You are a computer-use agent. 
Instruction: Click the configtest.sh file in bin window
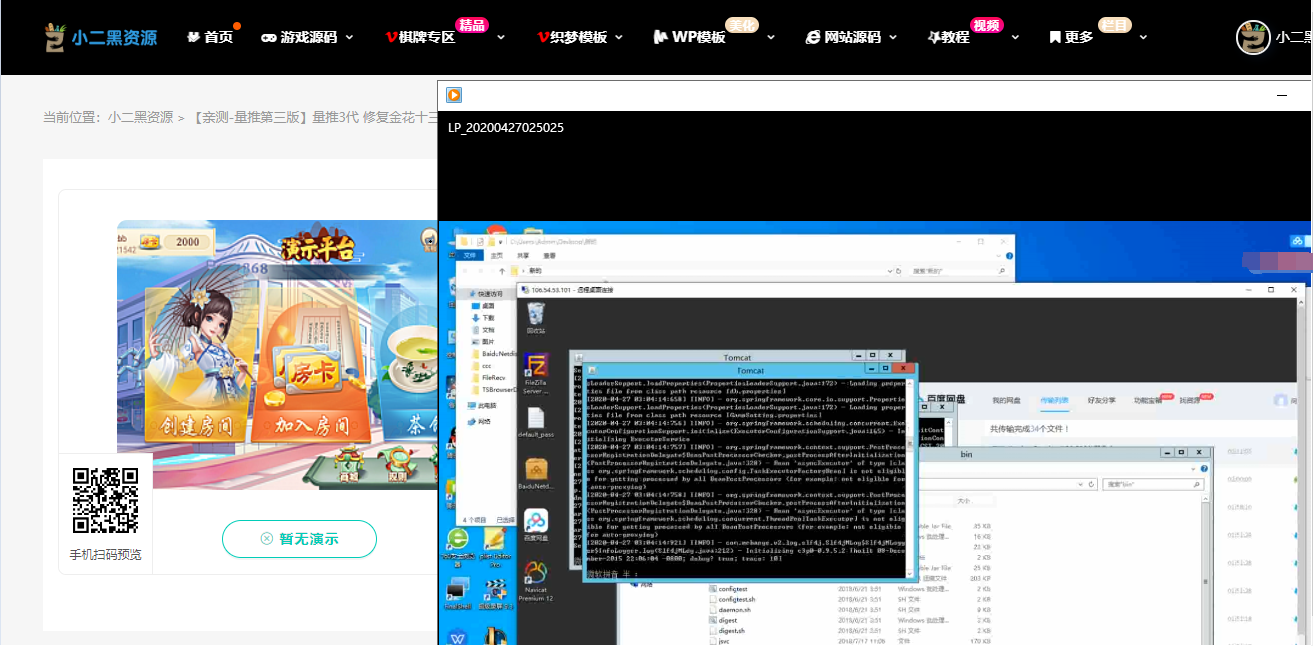737,599
